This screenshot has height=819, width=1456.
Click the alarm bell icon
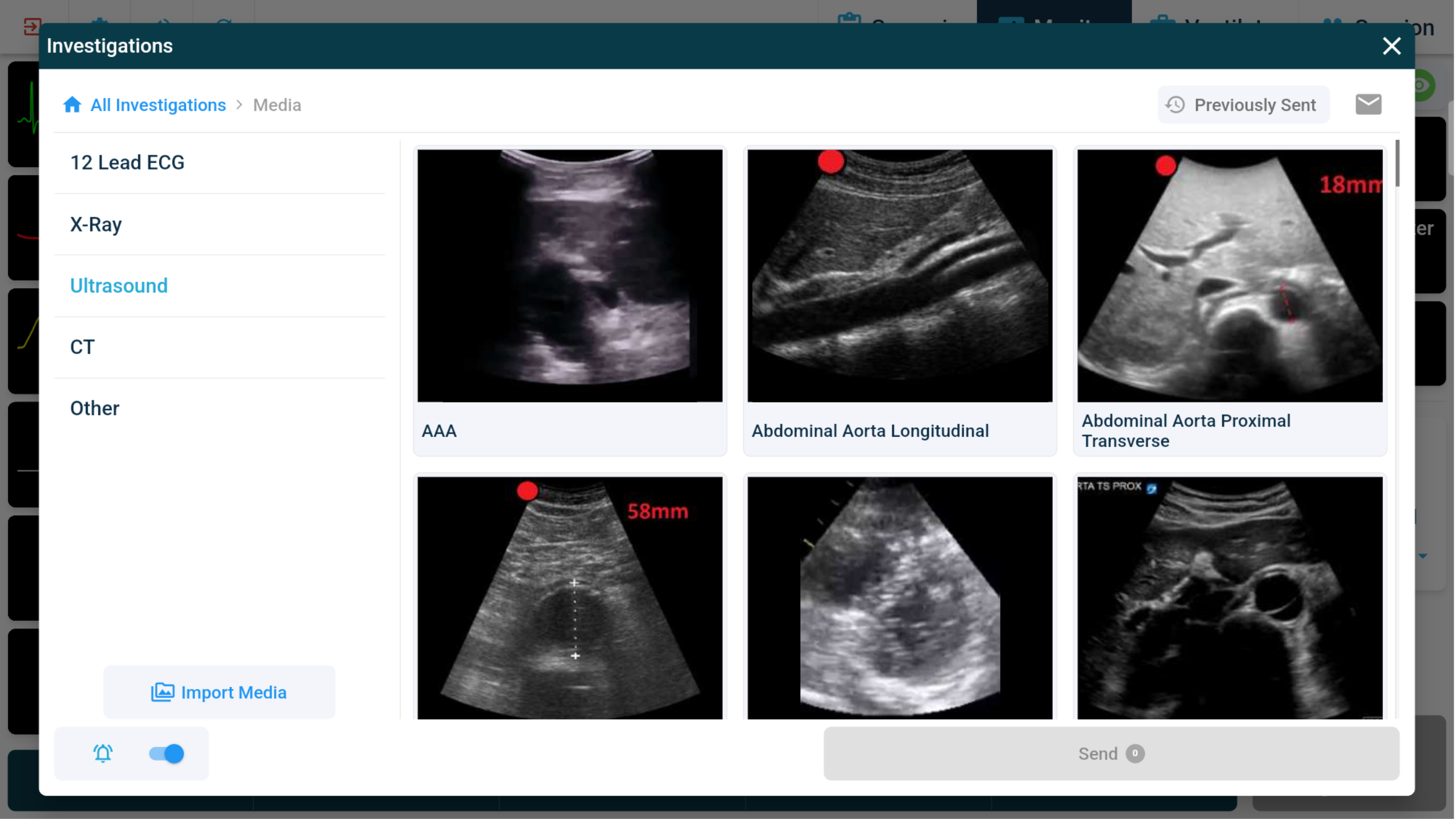[x=103, y=754]
